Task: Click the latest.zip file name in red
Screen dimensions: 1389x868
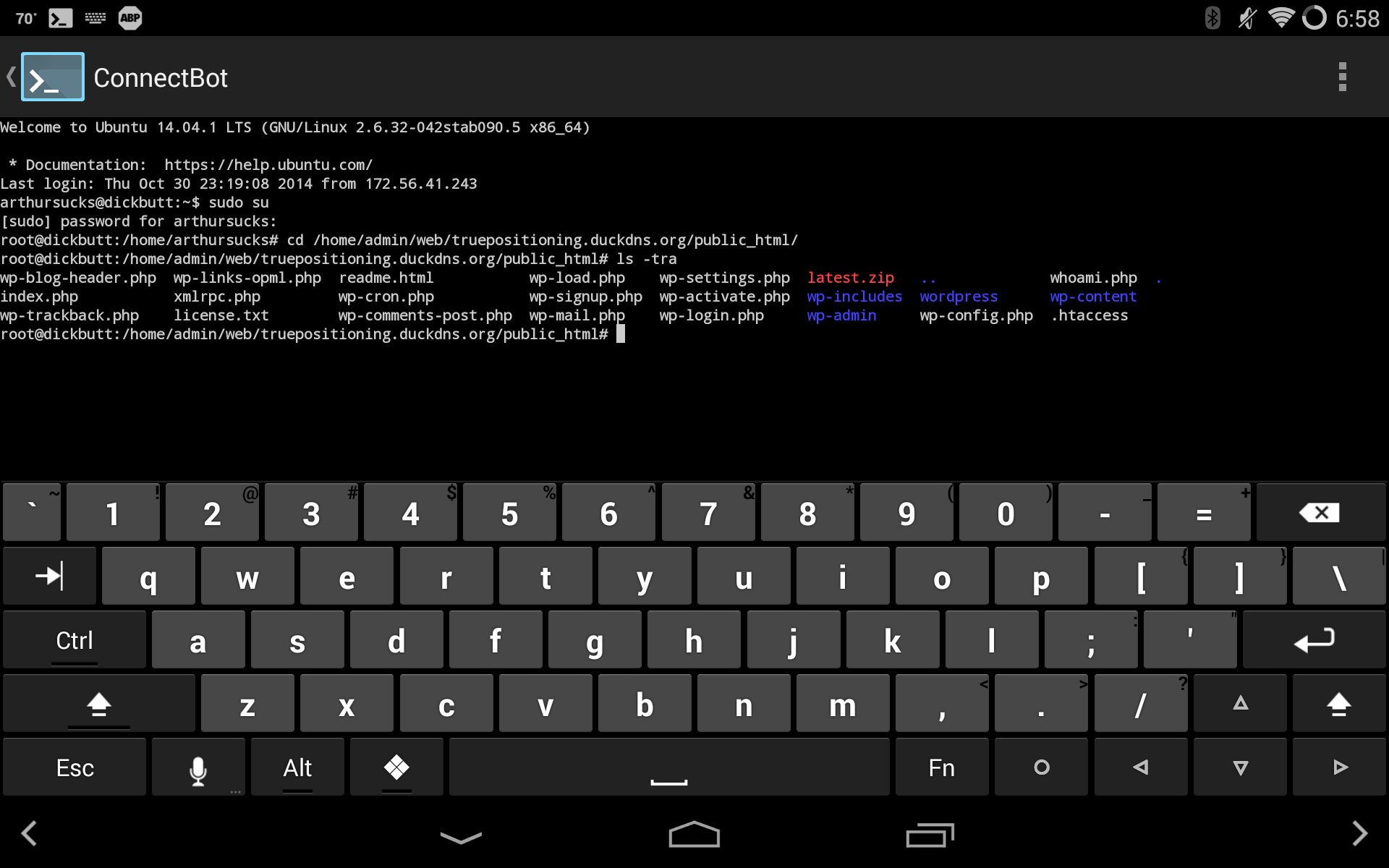Action: click(x=851, y=278)
